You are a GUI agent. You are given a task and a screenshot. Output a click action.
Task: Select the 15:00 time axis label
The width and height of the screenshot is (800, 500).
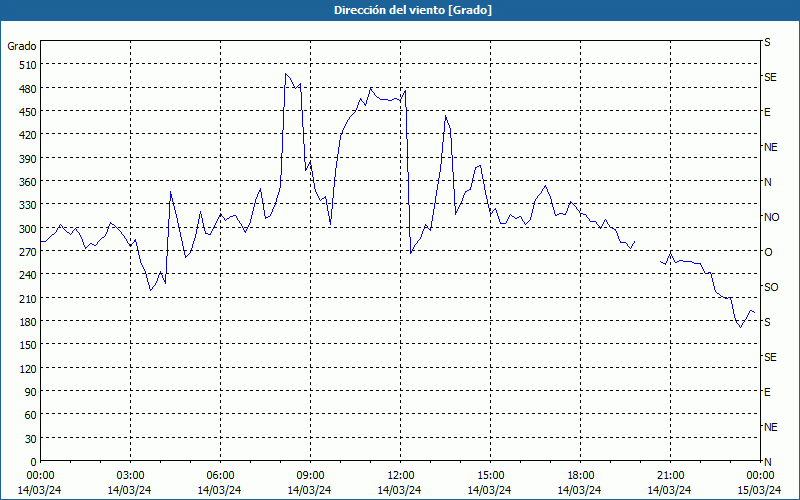(x=490, y=476)
